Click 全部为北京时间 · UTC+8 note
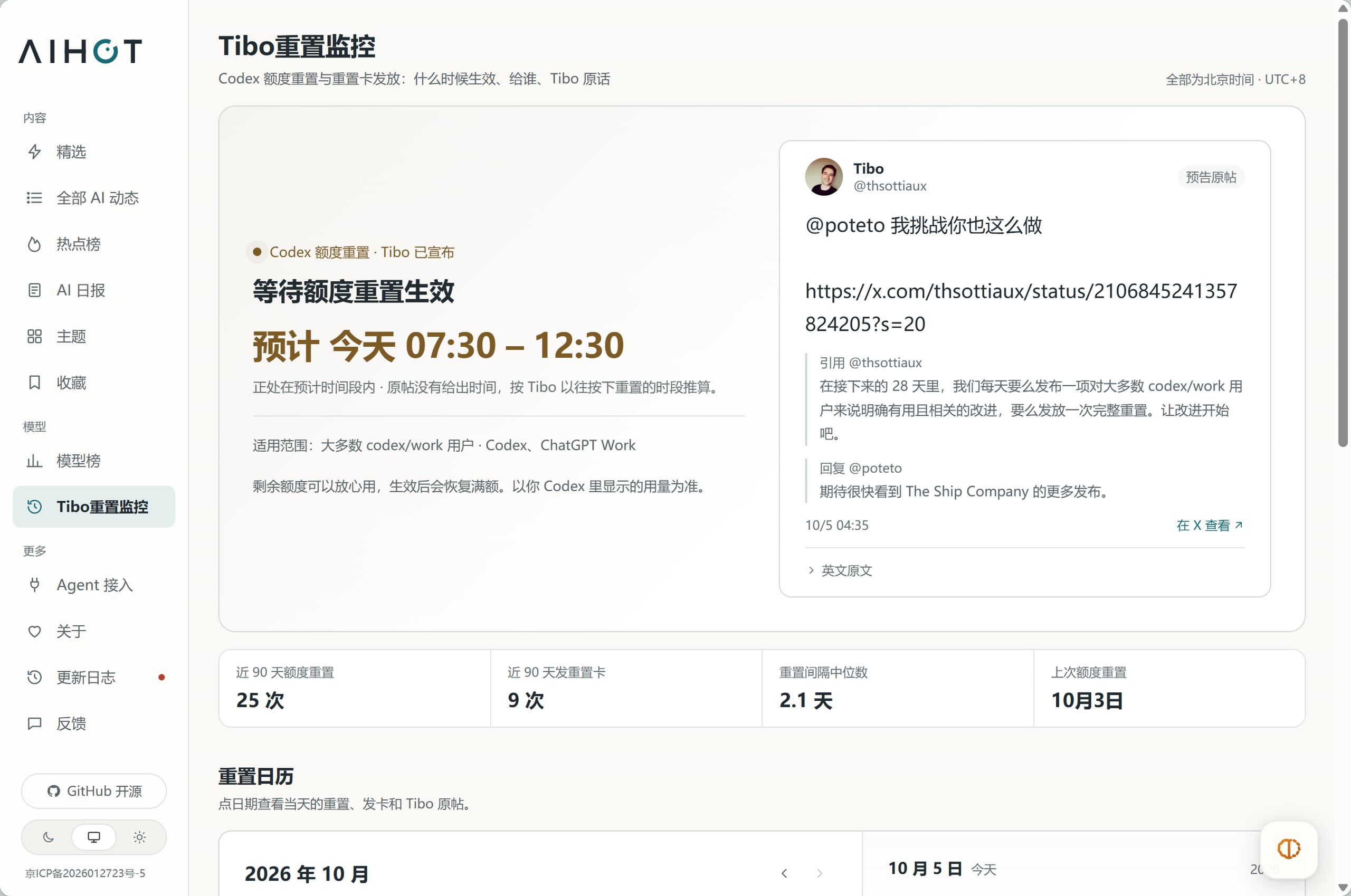 pos(1235,80)
